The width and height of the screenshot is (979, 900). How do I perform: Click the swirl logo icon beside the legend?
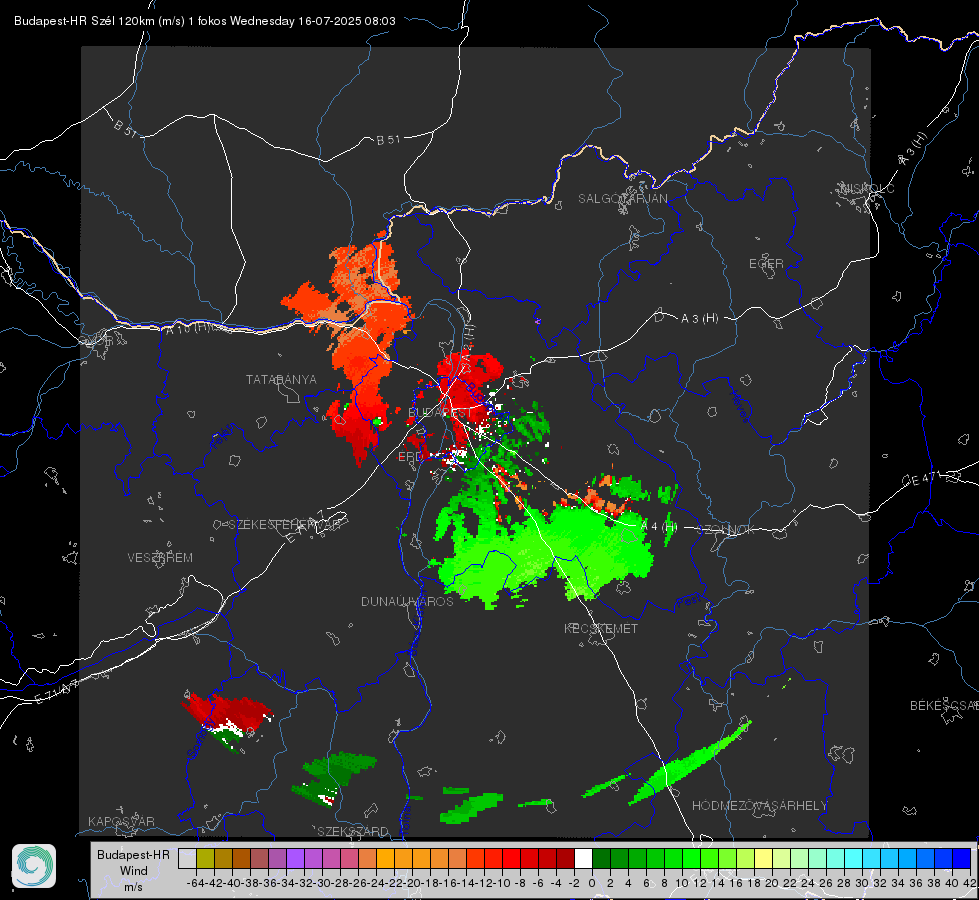click(34, 866)
